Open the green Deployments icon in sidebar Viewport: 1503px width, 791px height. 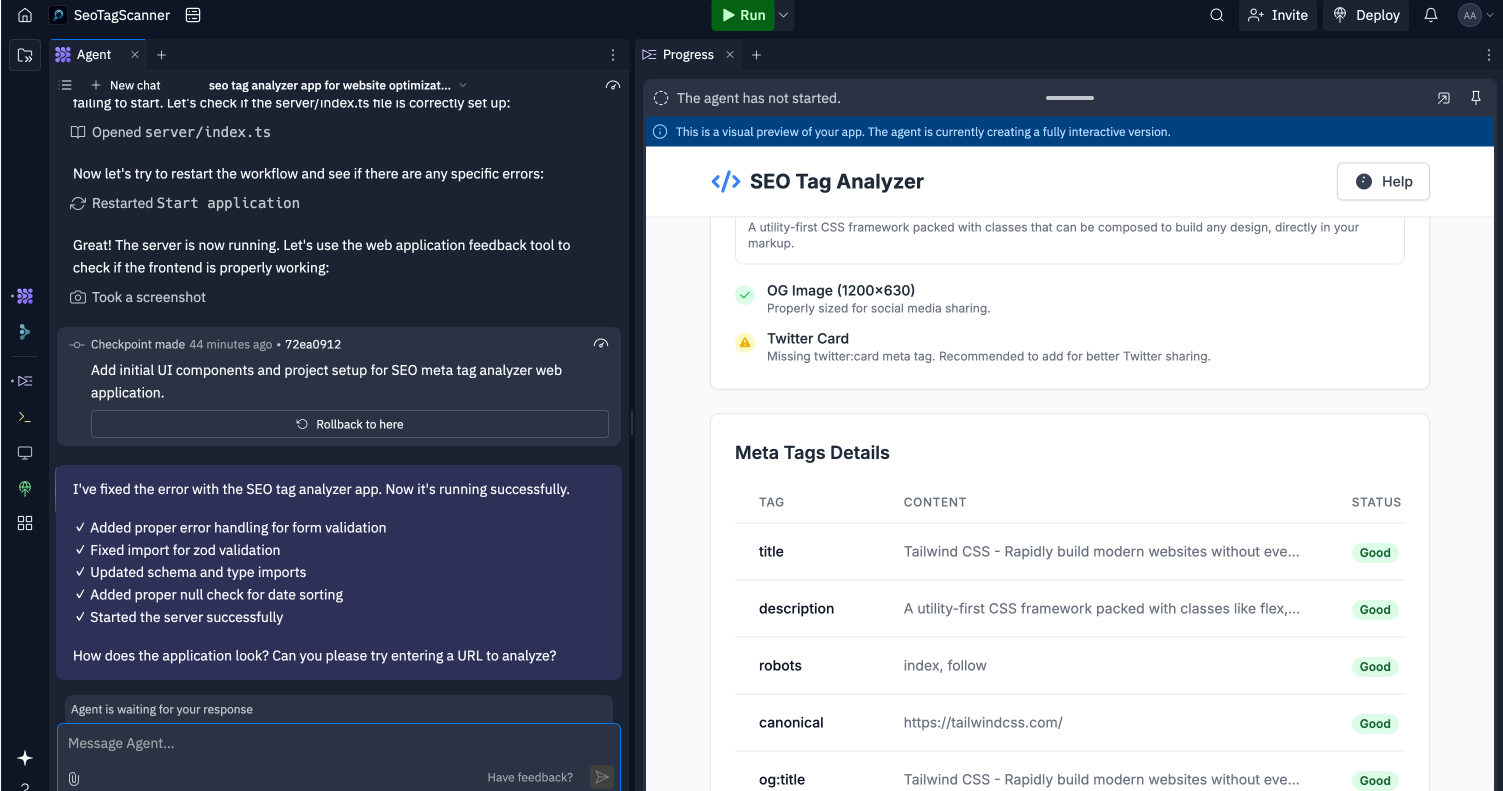point(25,488)
